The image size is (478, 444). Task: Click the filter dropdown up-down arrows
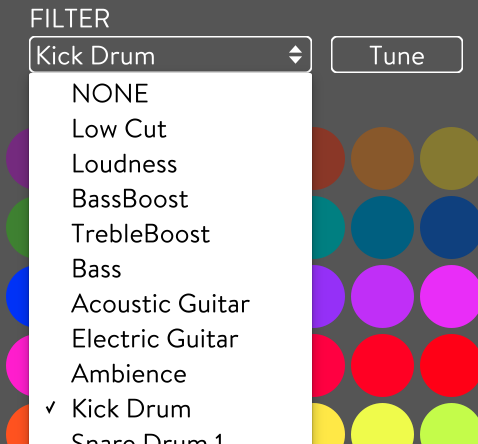tap(295, 55)
